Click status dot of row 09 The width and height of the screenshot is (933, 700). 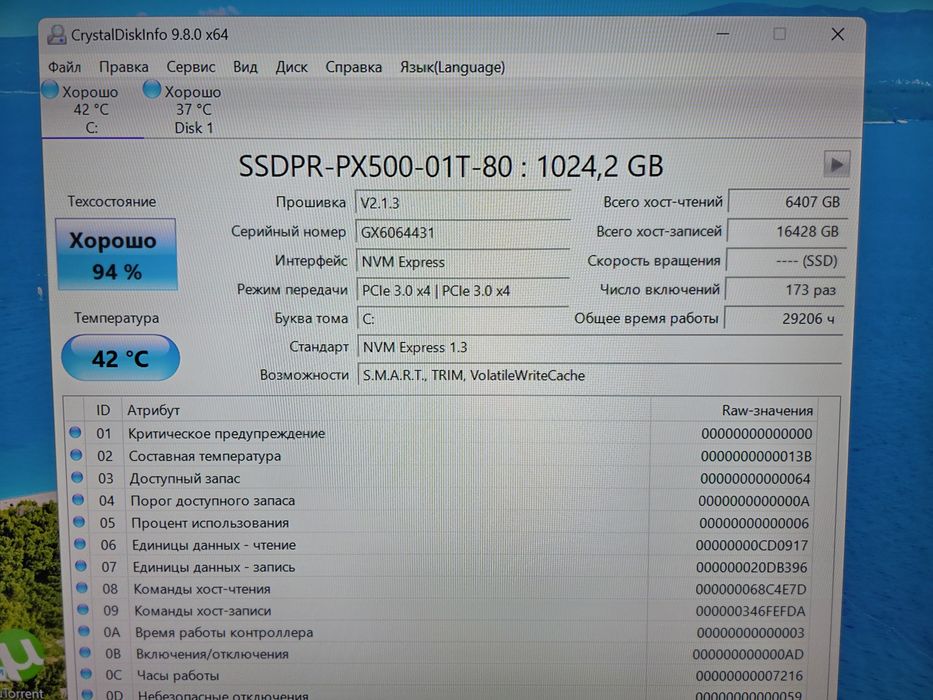83,610
